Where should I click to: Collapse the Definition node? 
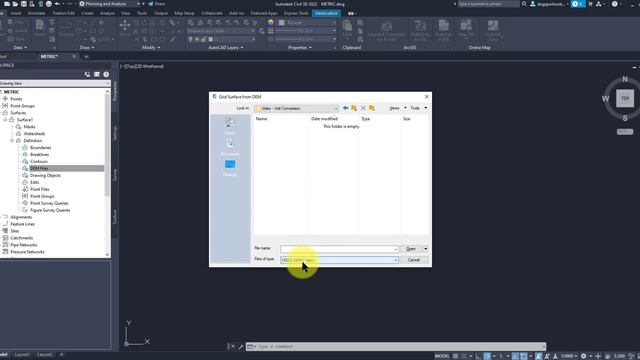12,140
